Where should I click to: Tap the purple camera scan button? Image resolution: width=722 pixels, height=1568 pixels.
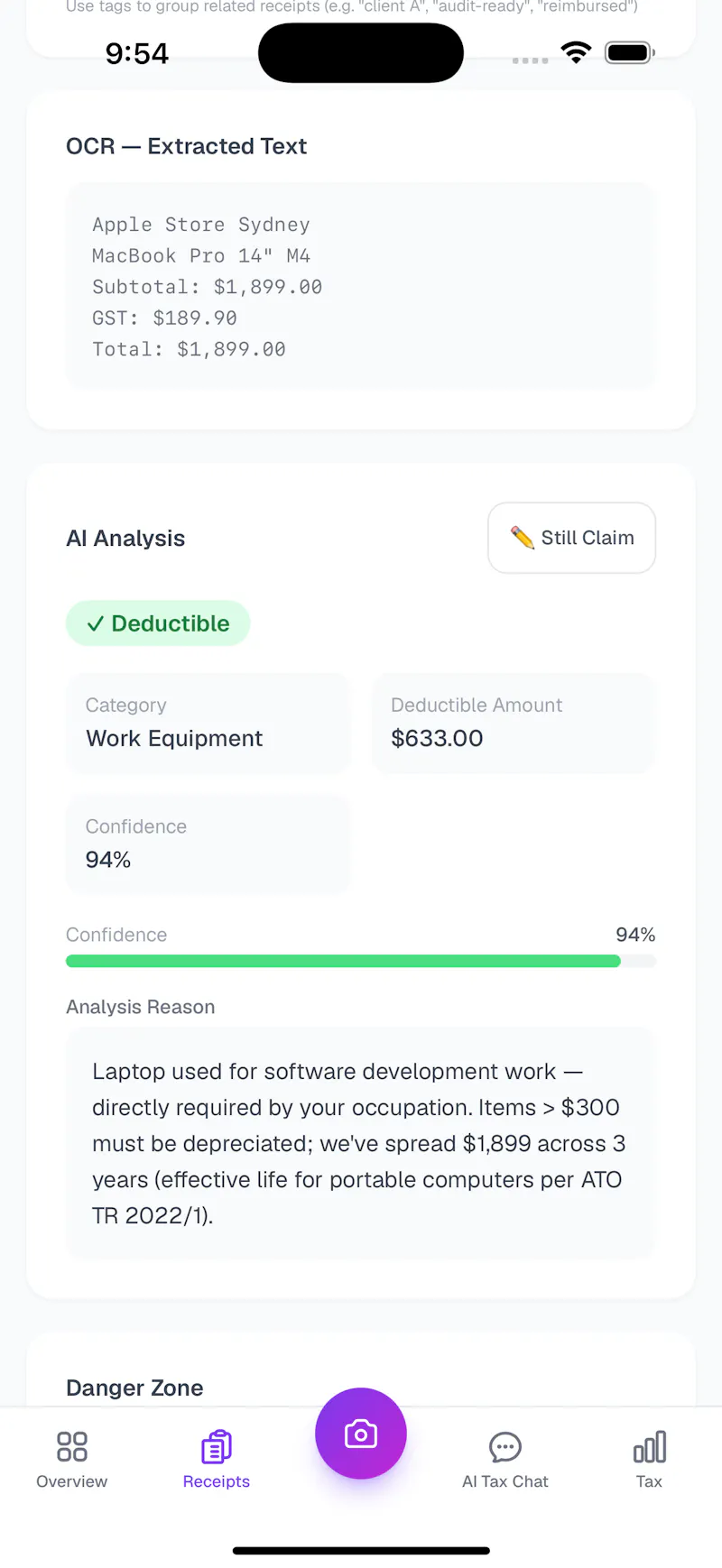click(361, 1433)
